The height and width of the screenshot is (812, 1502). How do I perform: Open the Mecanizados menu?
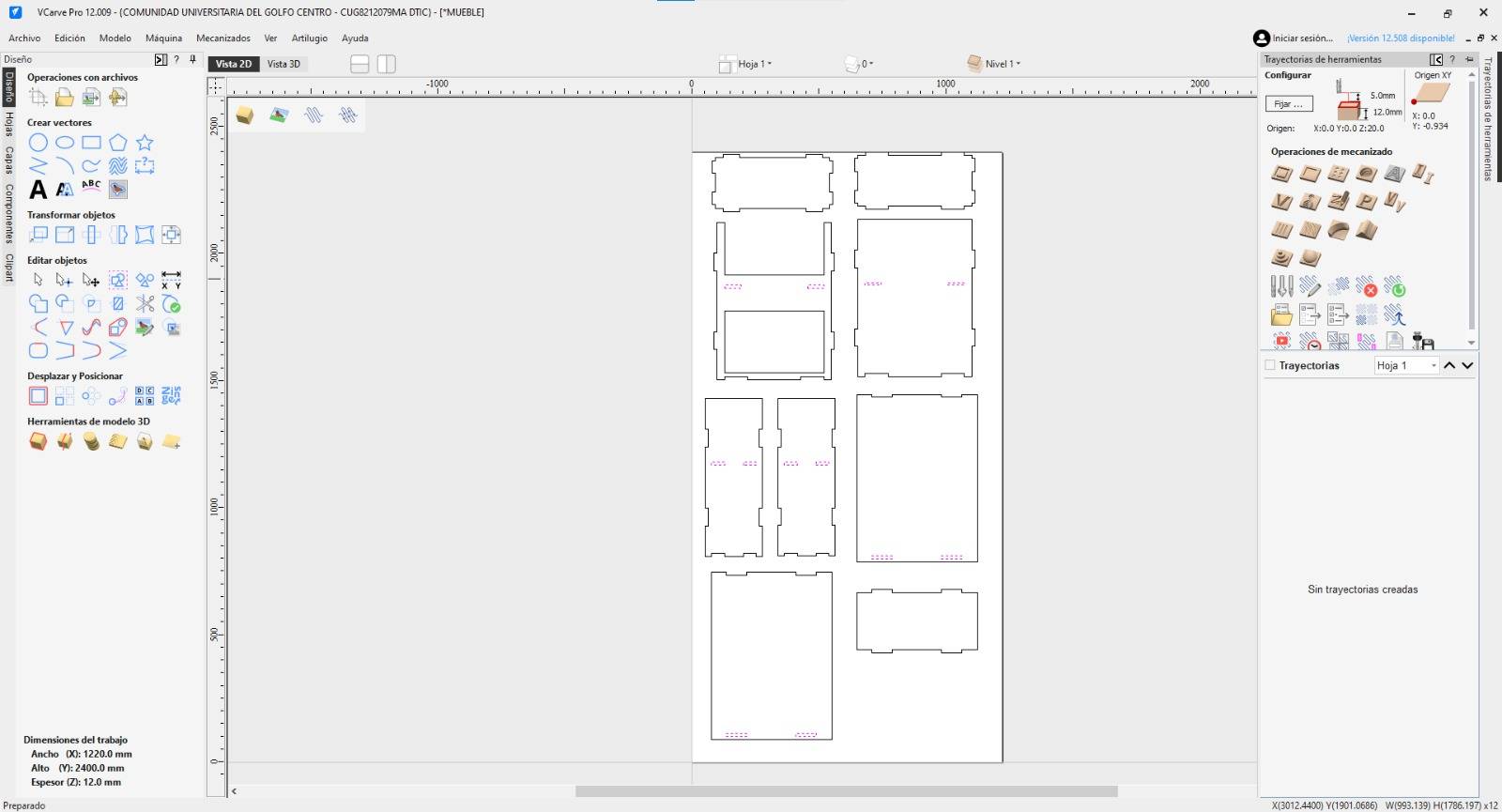pyautogui.click(x=223, y=38)
